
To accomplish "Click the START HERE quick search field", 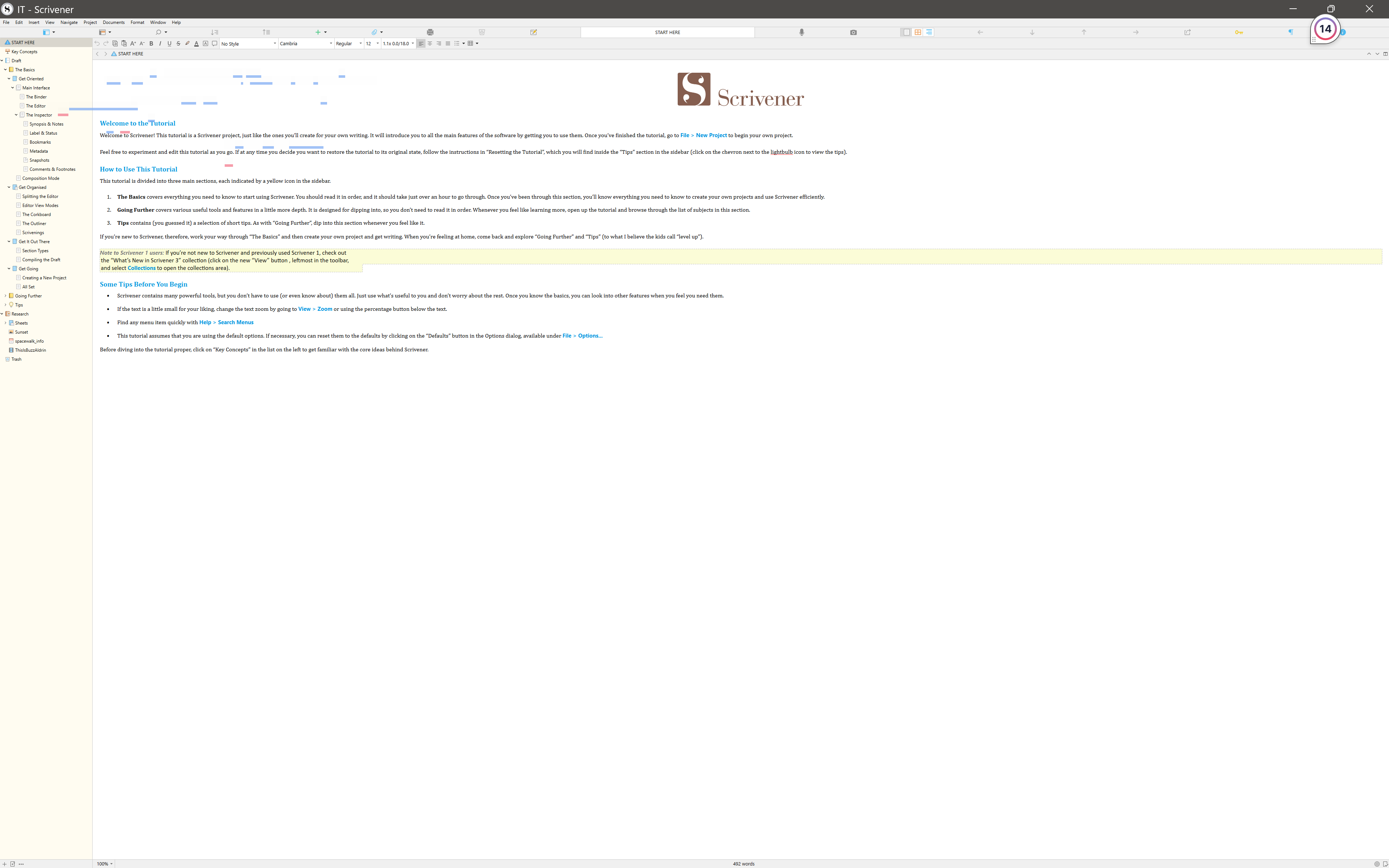I will 668,32.
